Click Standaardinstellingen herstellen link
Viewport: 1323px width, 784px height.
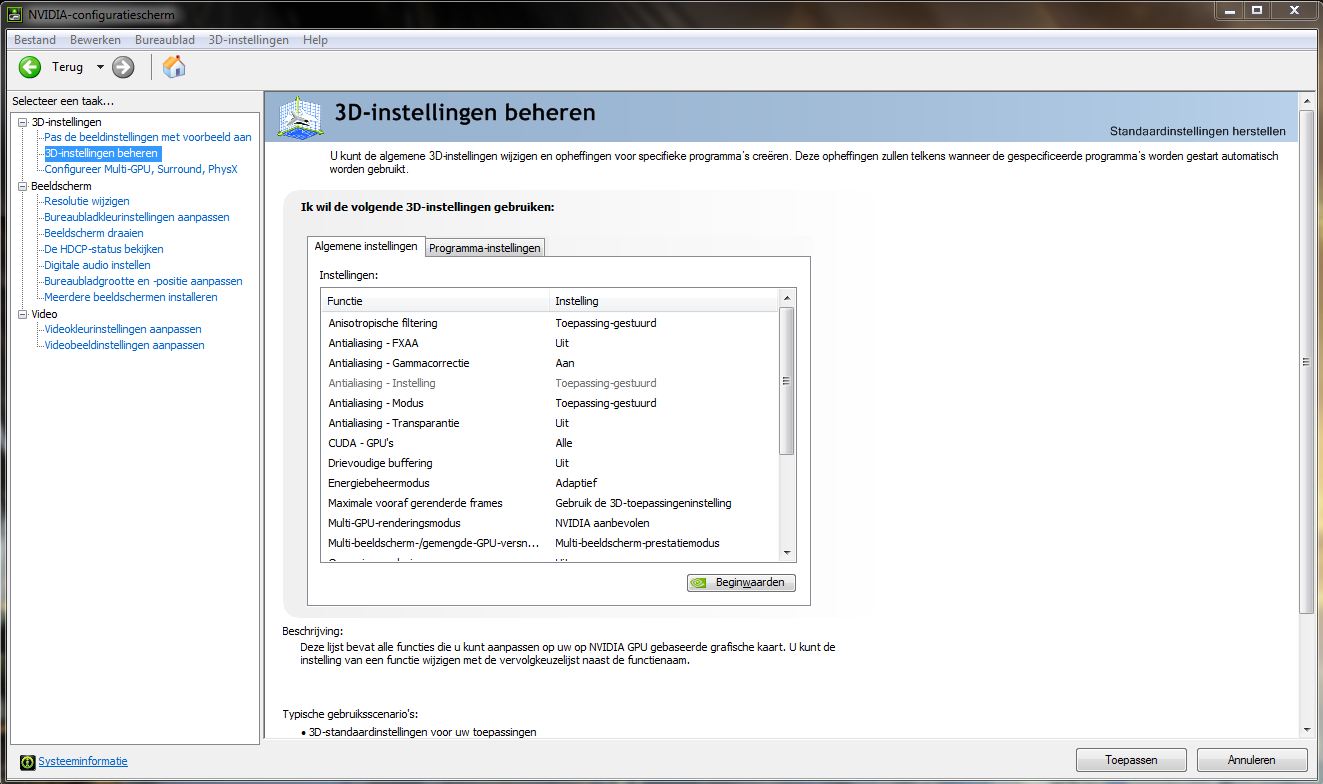point(1198,131)
